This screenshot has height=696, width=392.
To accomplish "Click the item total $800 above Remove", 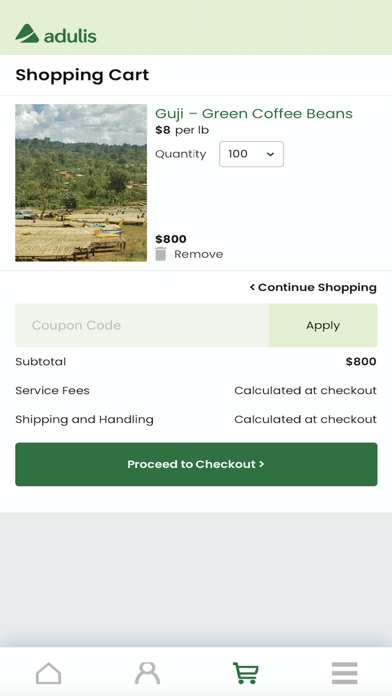I will pos(170,239).
